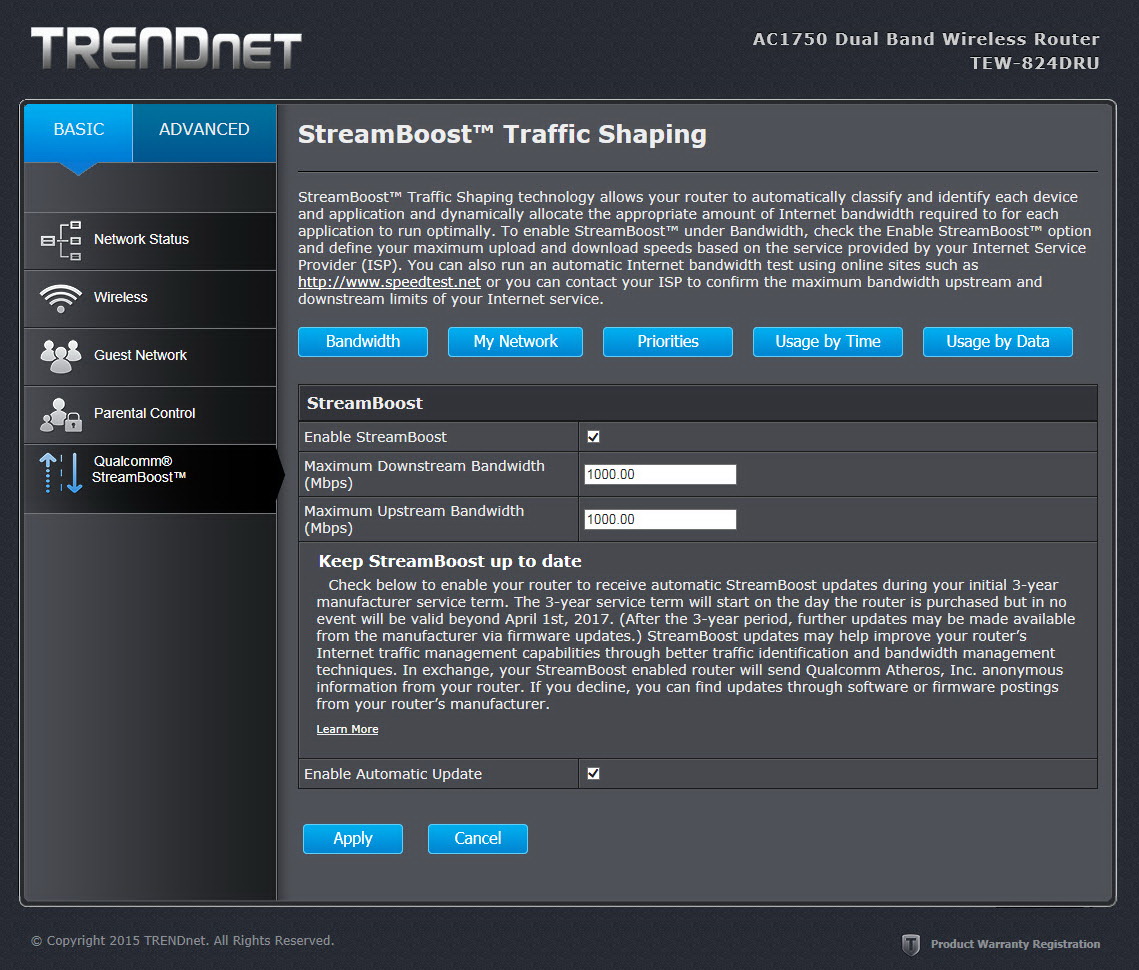Image resolution: width=1139 pixels, height=970 pixels.
Task: Focus the Maximum Downstream Bandwidth field
Action: click(660, 474)
